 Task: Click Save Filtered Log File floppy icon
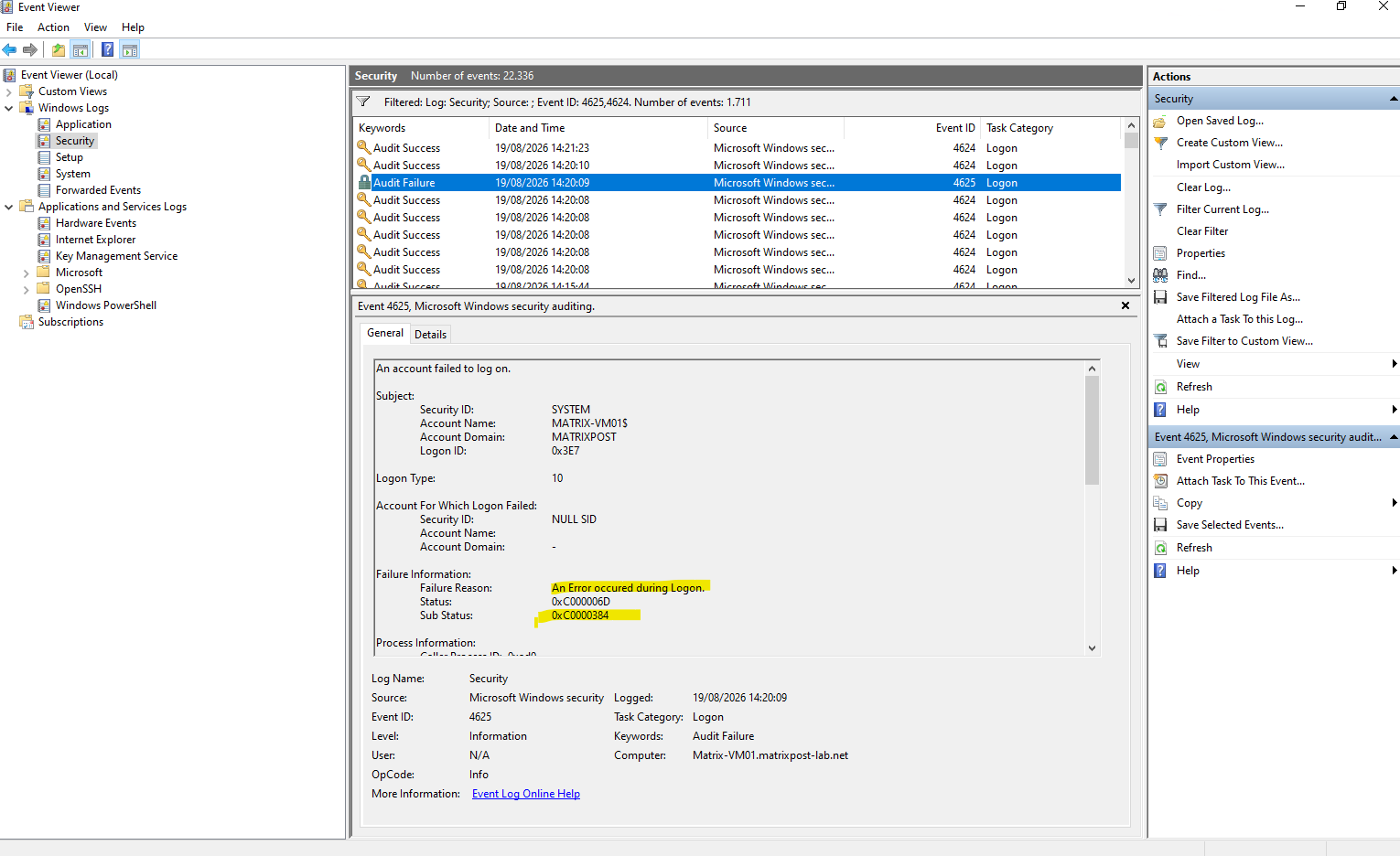pyautogui.click(x=1160, y=297)
